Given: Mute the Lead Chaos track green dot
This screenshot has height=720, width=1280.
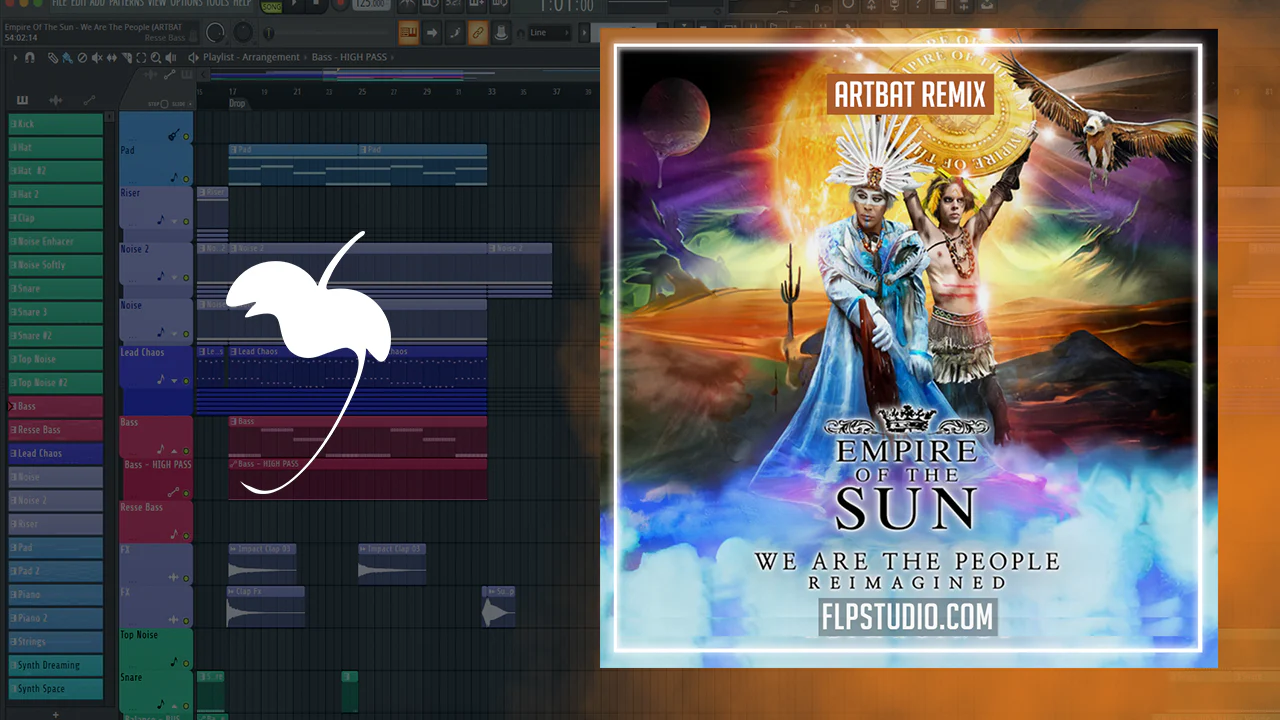Looking at the screenshot, I should pyautogui.click(x=186, y=381).
